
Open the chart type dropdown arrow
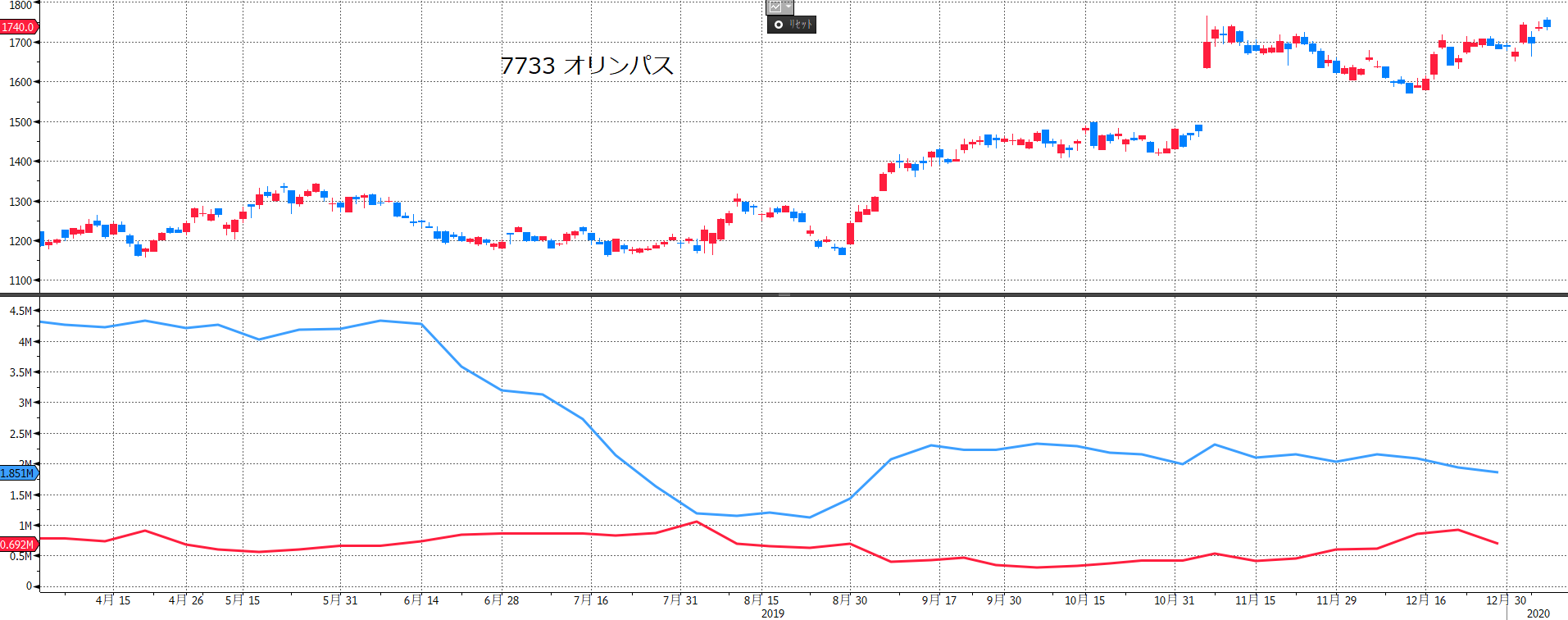point(788,7)
